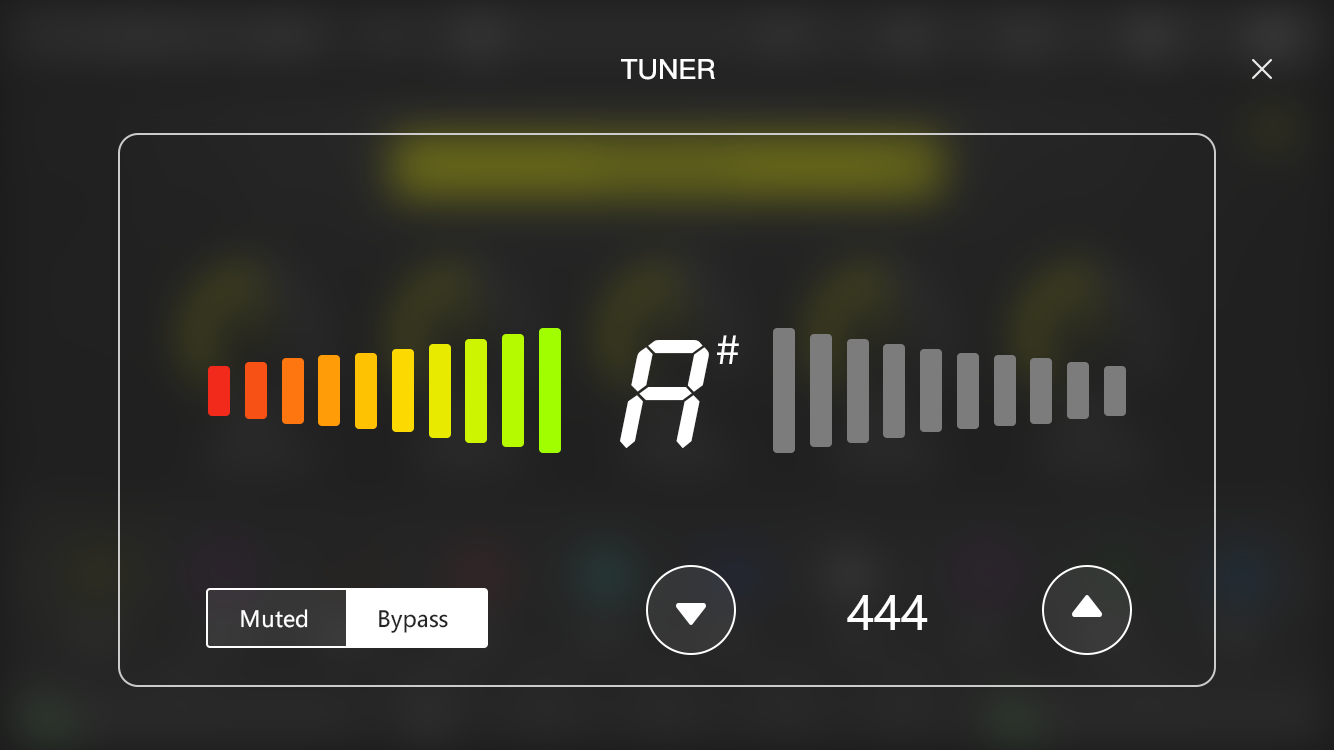Screen dimensions: 1334x750
Task: Click the tallest bright green meter bar
Action: click(x=550, y=390)
